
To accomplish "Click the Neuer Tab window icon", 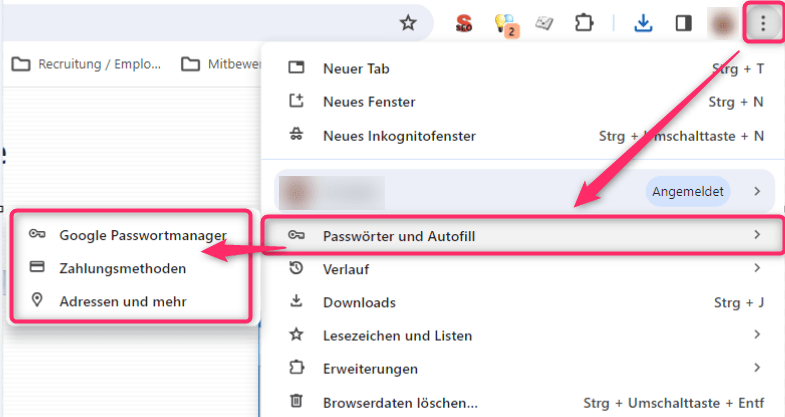I will pyautogui.click(x=296, y=68).
